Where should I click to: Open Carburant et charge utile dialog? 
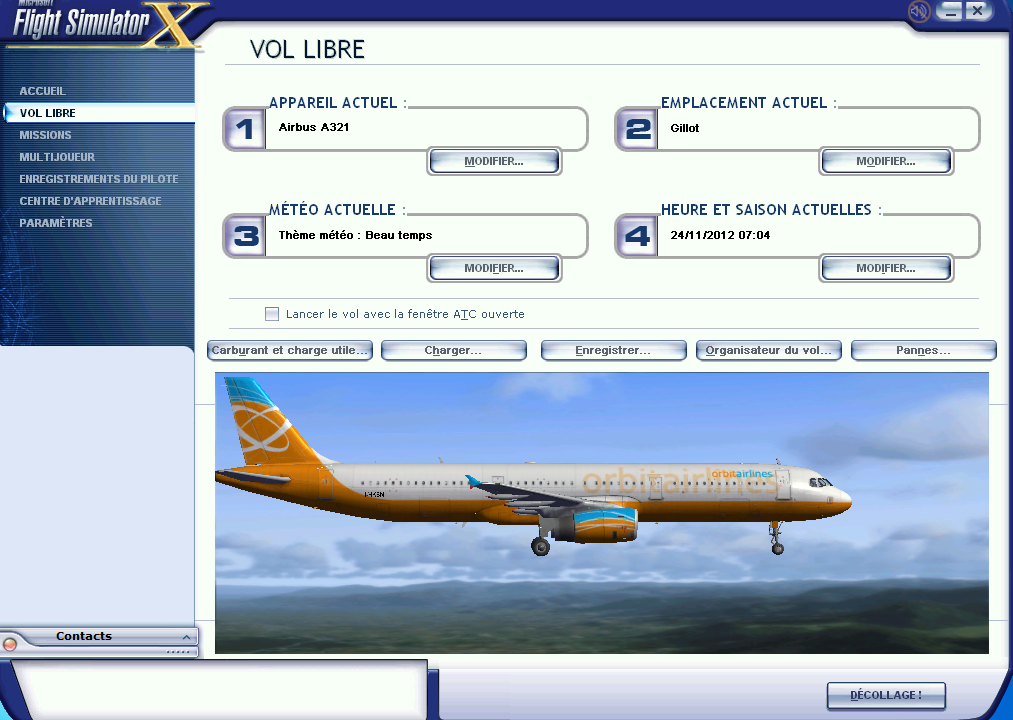pyautogui.click(x=289, y=350)
